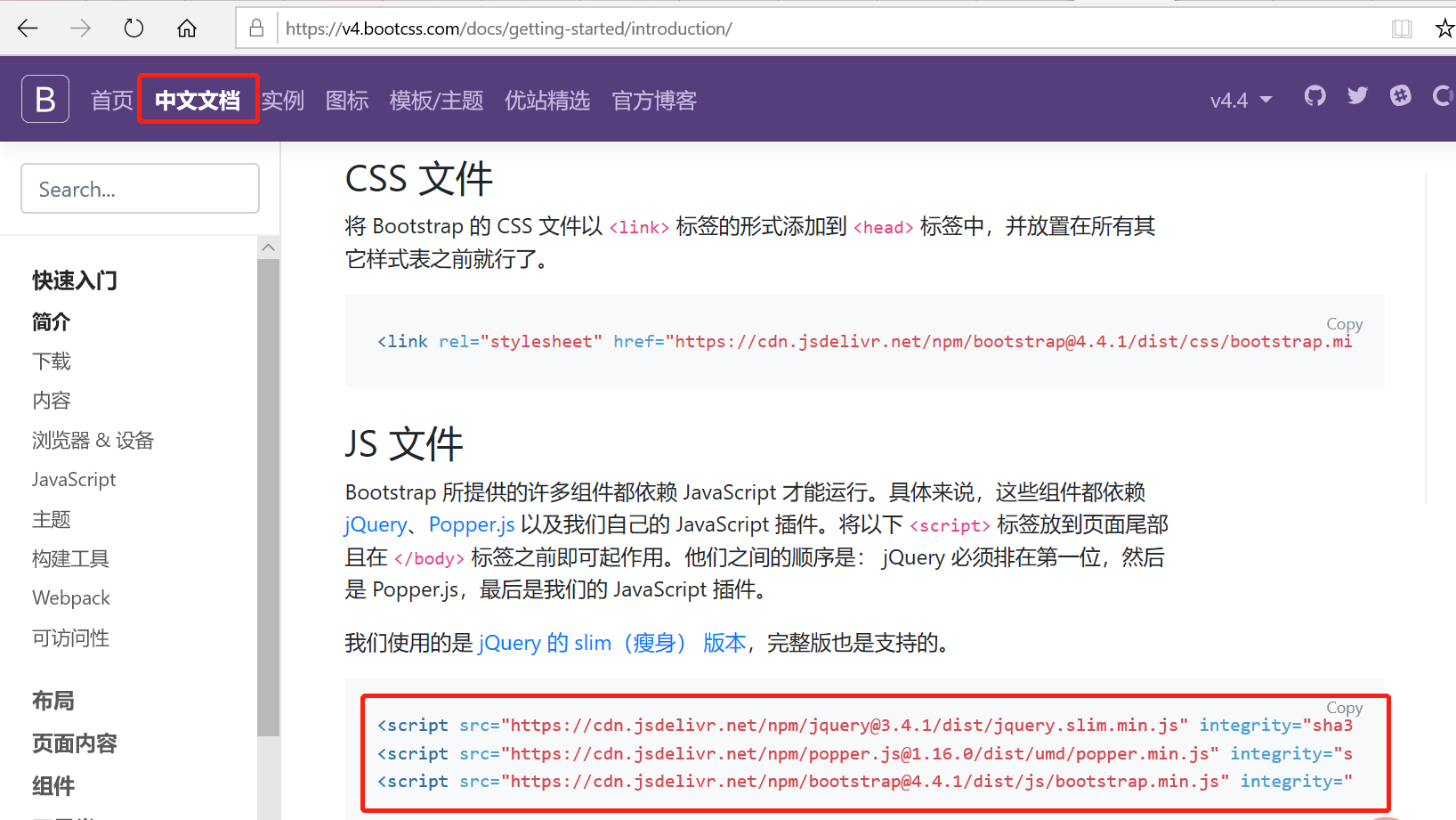1456x820 pixels.
Task: Open 模板/主题 navbar item
Action: coord(436,101)
